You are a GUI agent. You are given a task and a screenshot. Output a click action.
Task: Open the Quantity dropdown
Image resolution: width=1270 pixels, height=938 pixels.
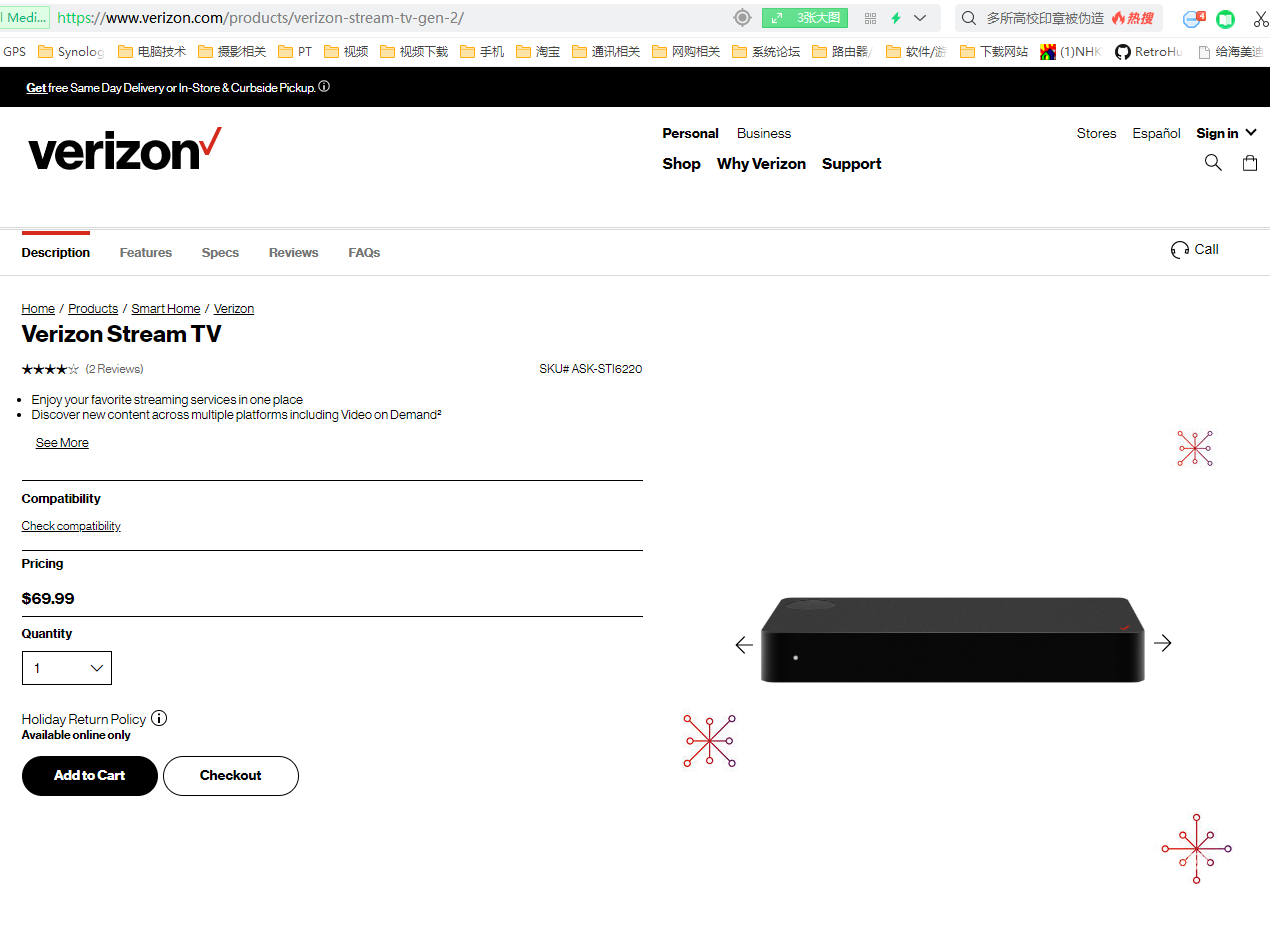[x=67, y=668]
